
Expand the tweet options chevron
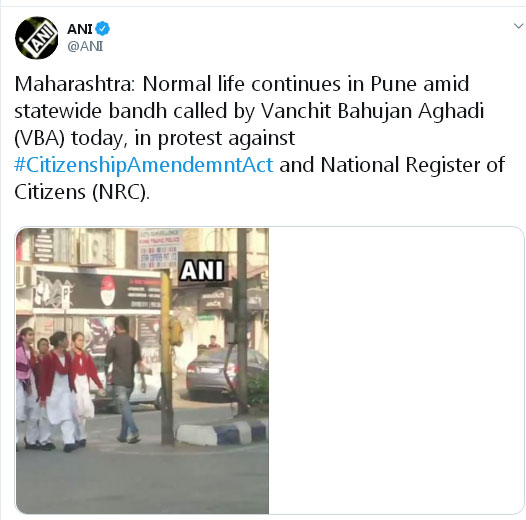(x=519, y=26)
